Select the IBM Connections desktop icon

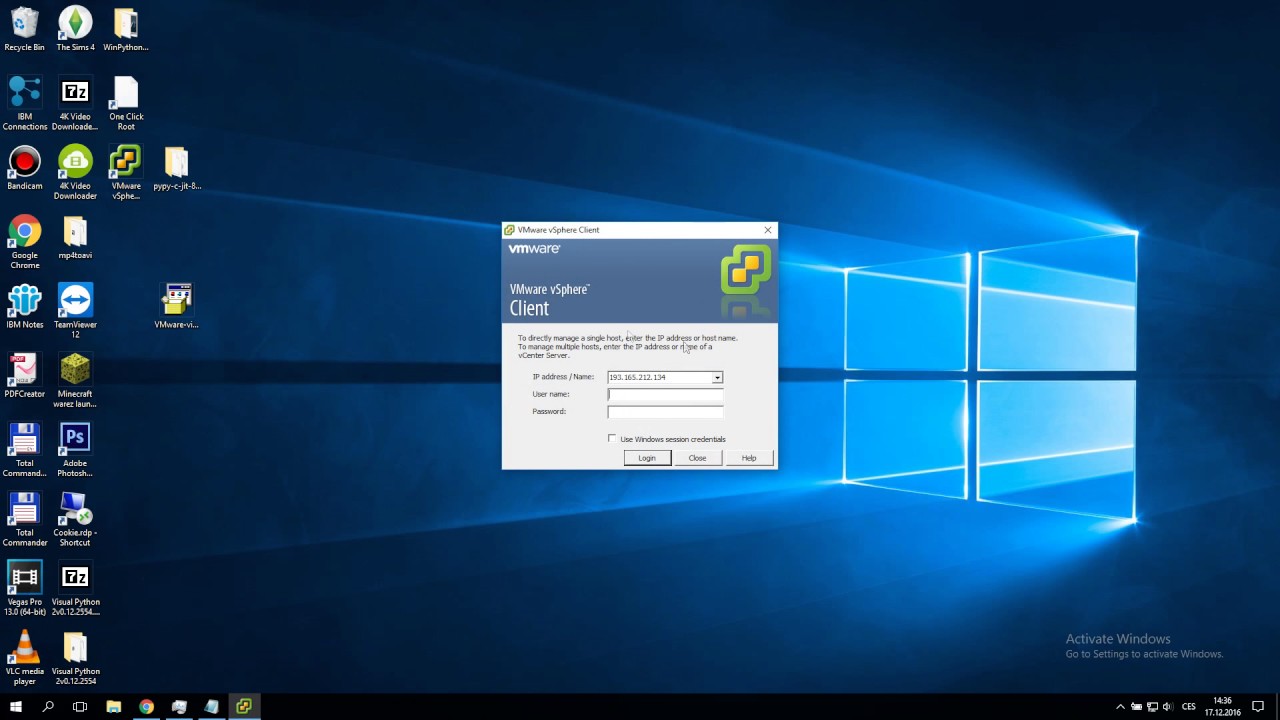(x=24, y=103)
